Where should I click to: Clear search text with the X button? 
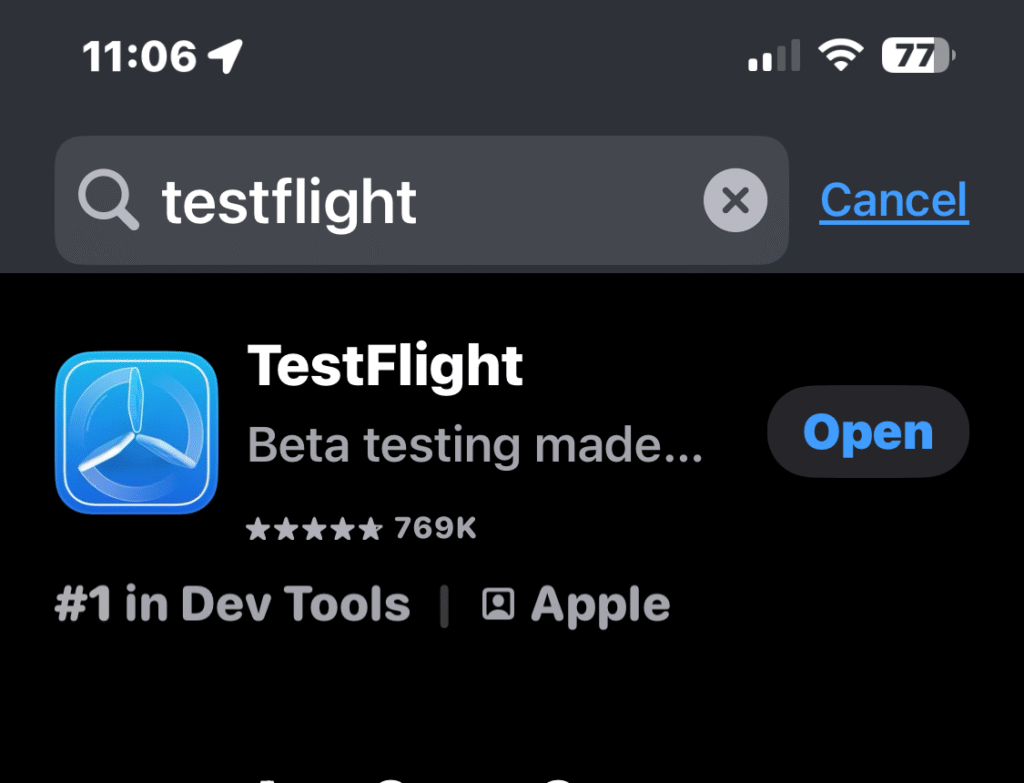click(x=735, y=201)
